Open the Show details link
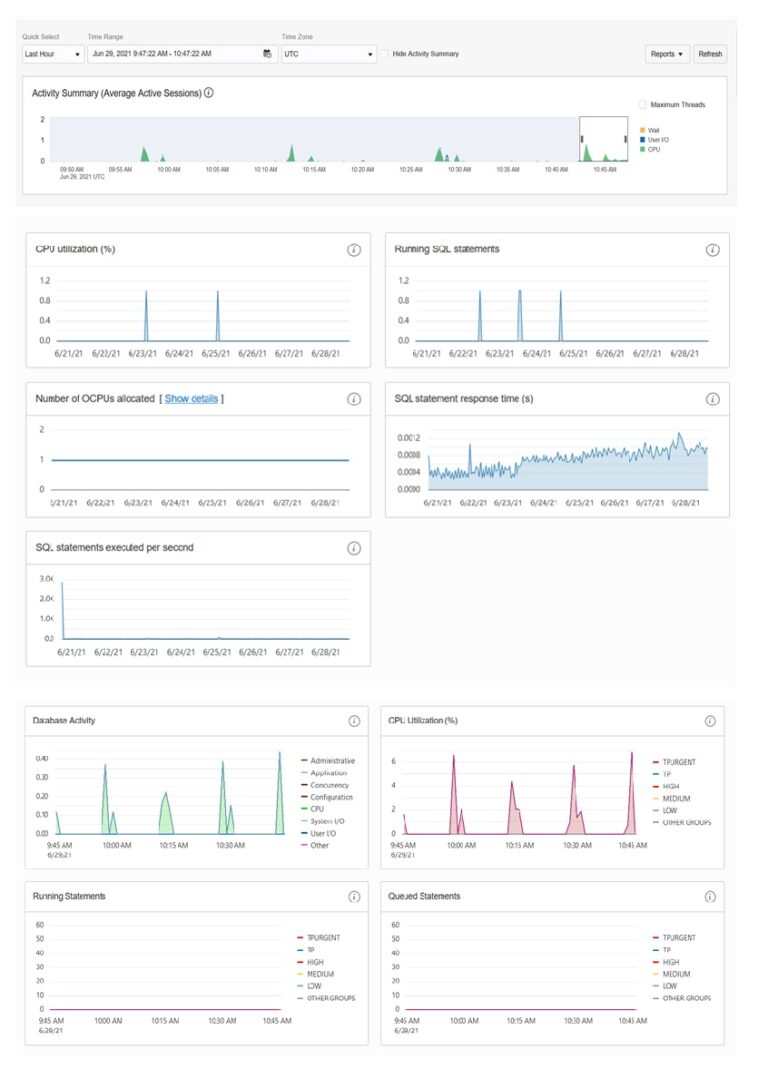Screen dimensions: 768x1079 point(191,399)
